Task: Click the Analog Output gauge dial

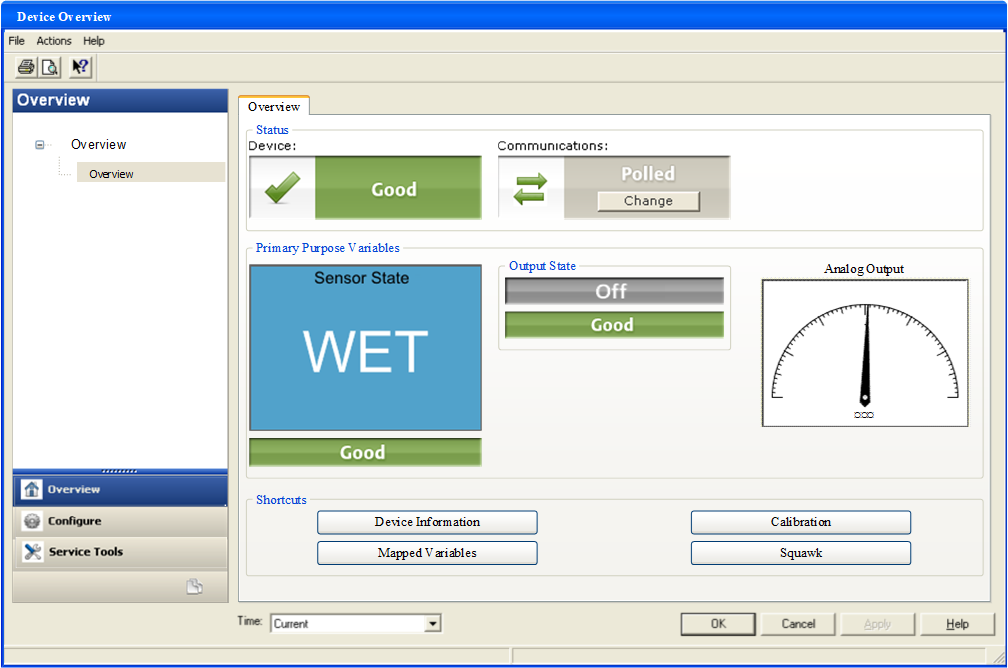Action: pyautogui.click(x=865, y=353)
